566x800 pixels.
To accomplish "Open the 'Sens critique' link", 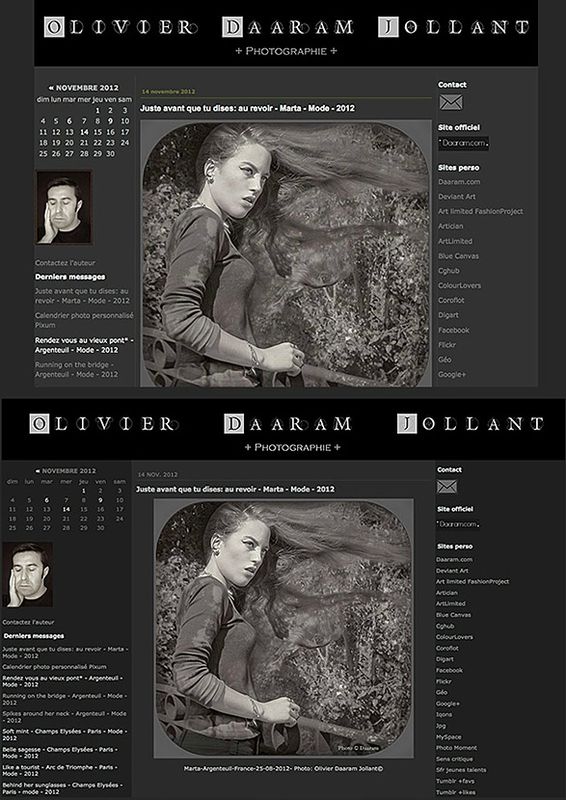I will tap(454, 759).
